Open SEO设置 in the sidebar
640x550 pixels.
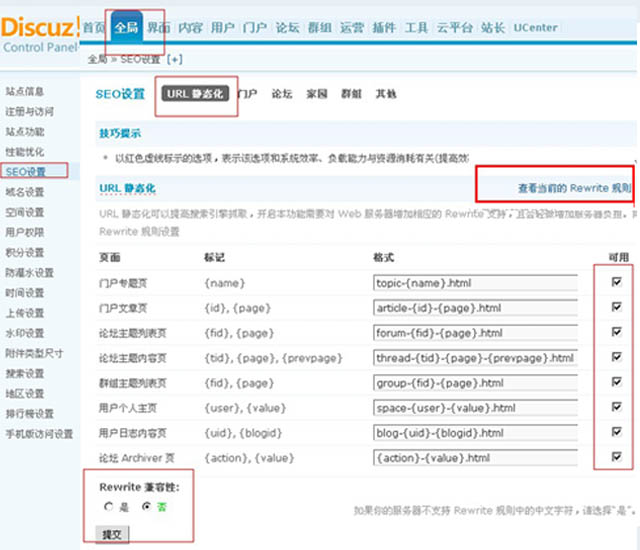25,172
